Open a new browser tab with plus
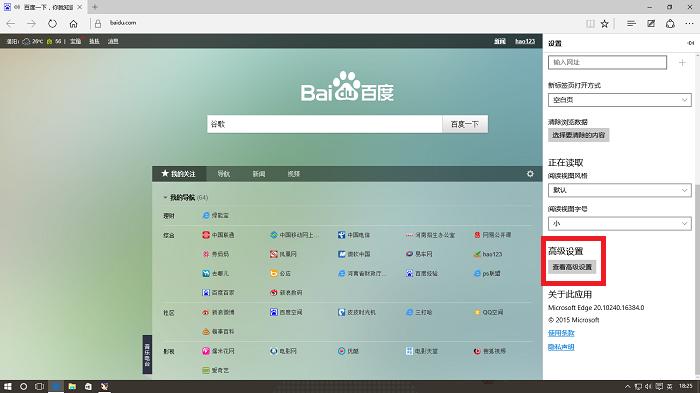This screenshot has width=700, height=393. point(95,7)
